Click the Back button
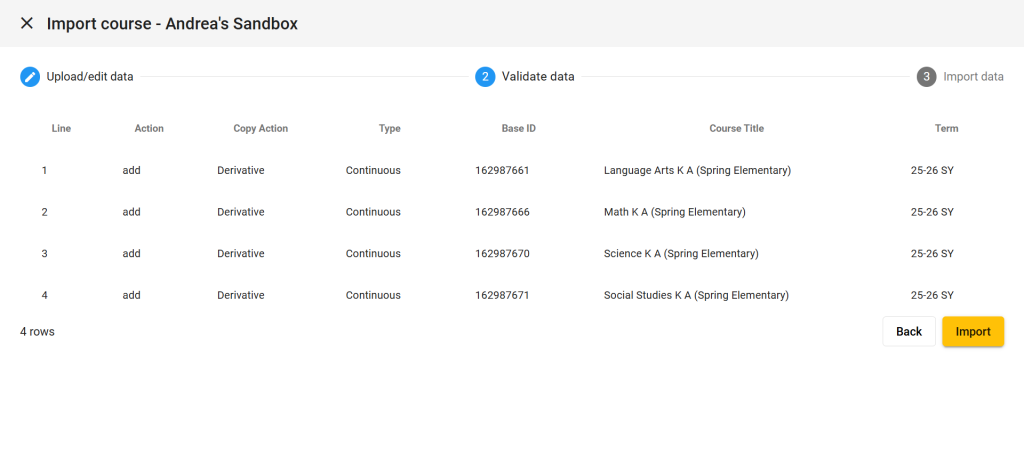 (908, 332)
